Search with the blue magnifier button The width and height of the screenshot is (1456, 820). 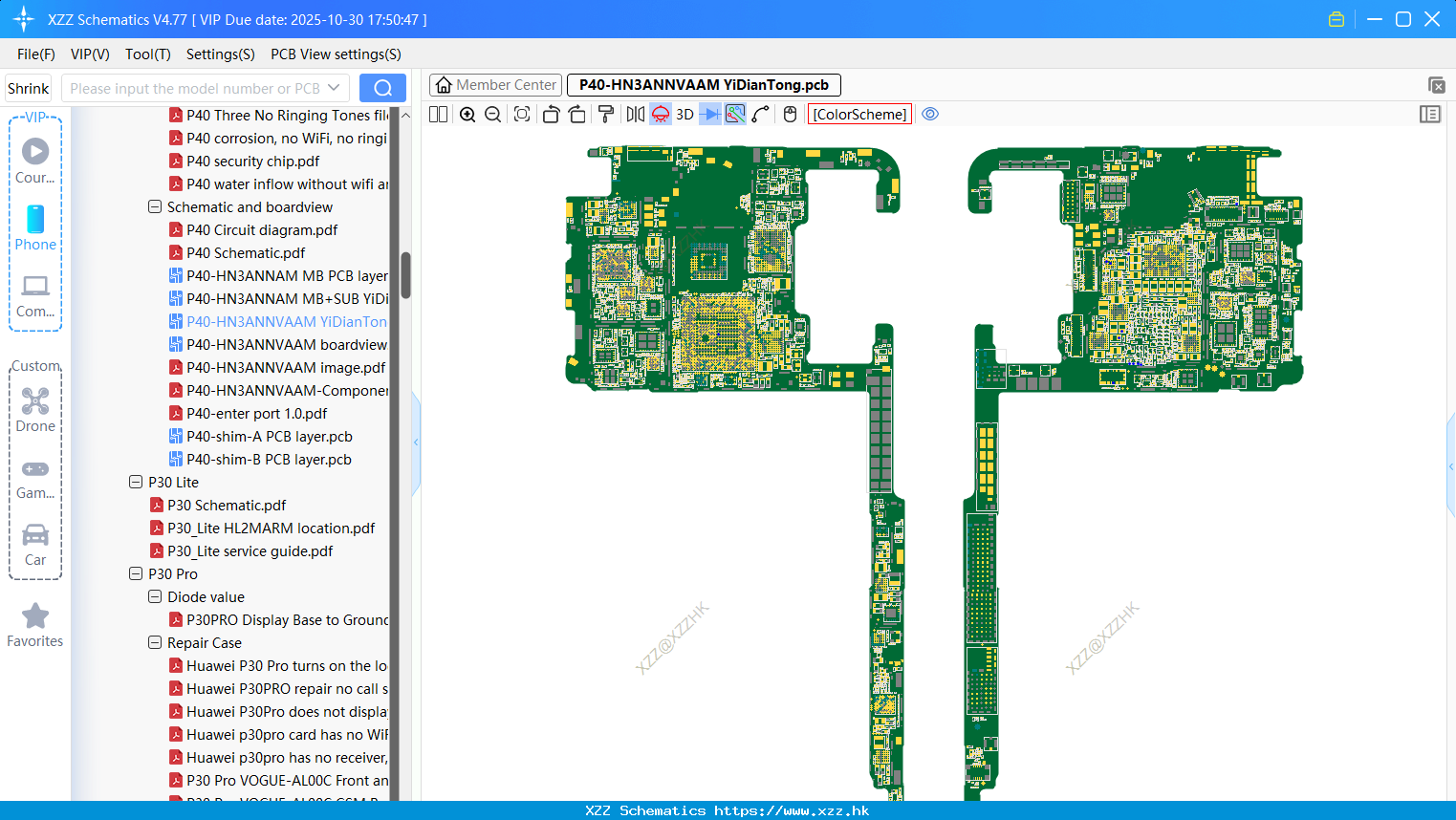click(x=382, y=88)
